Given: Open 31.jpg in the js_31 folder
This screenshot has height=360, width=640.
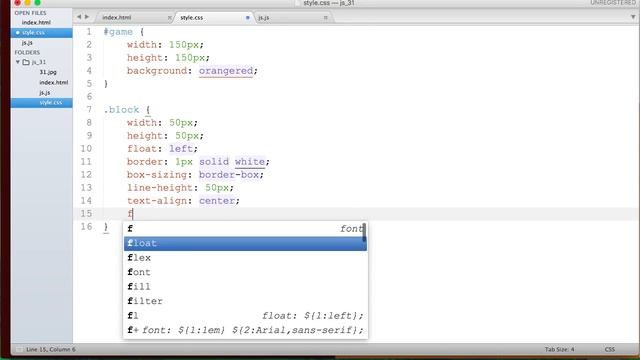Looking at the screenshot, I should pyautogui.click(x=48, y=72).
